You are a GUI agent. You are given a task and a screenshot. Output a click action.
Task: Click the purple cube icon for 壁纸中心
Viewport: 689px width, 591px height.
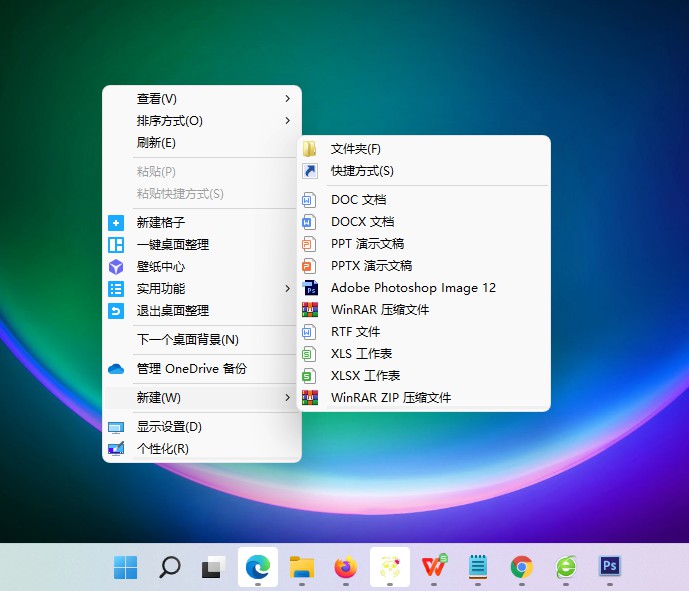pos(116,267)
